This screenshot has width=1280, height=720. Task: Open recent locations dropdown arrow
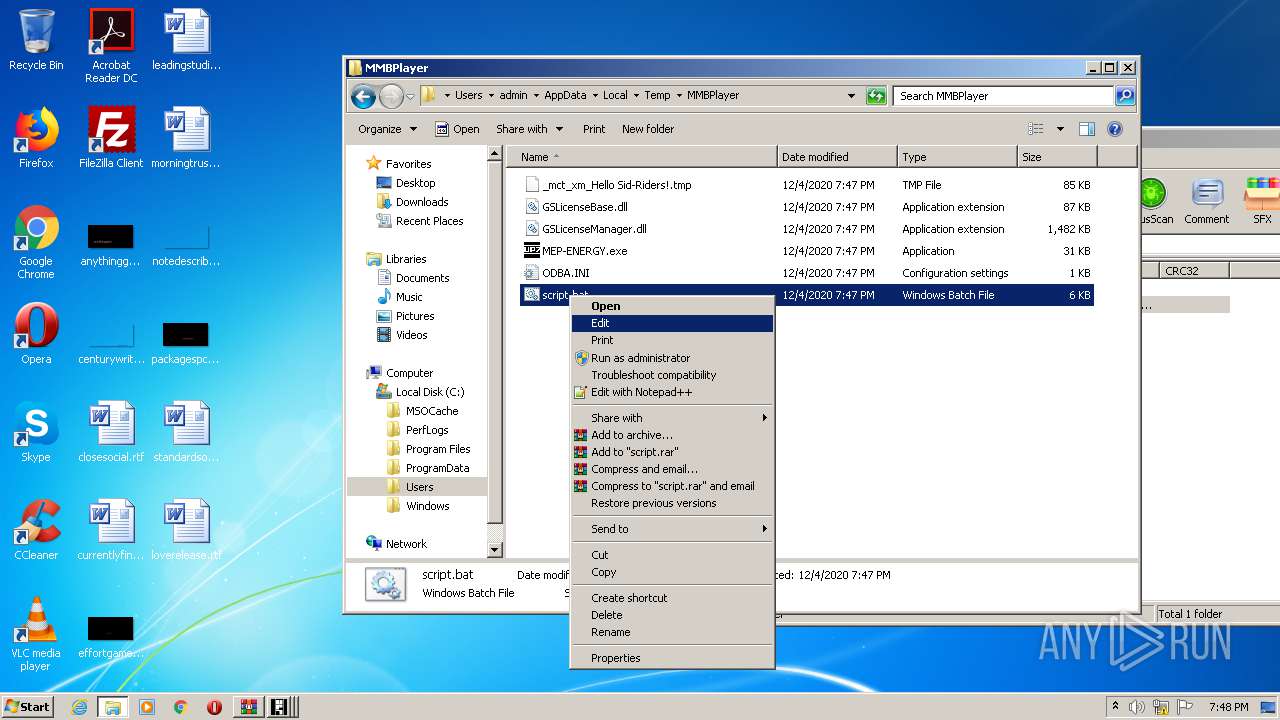pos(410,96)
